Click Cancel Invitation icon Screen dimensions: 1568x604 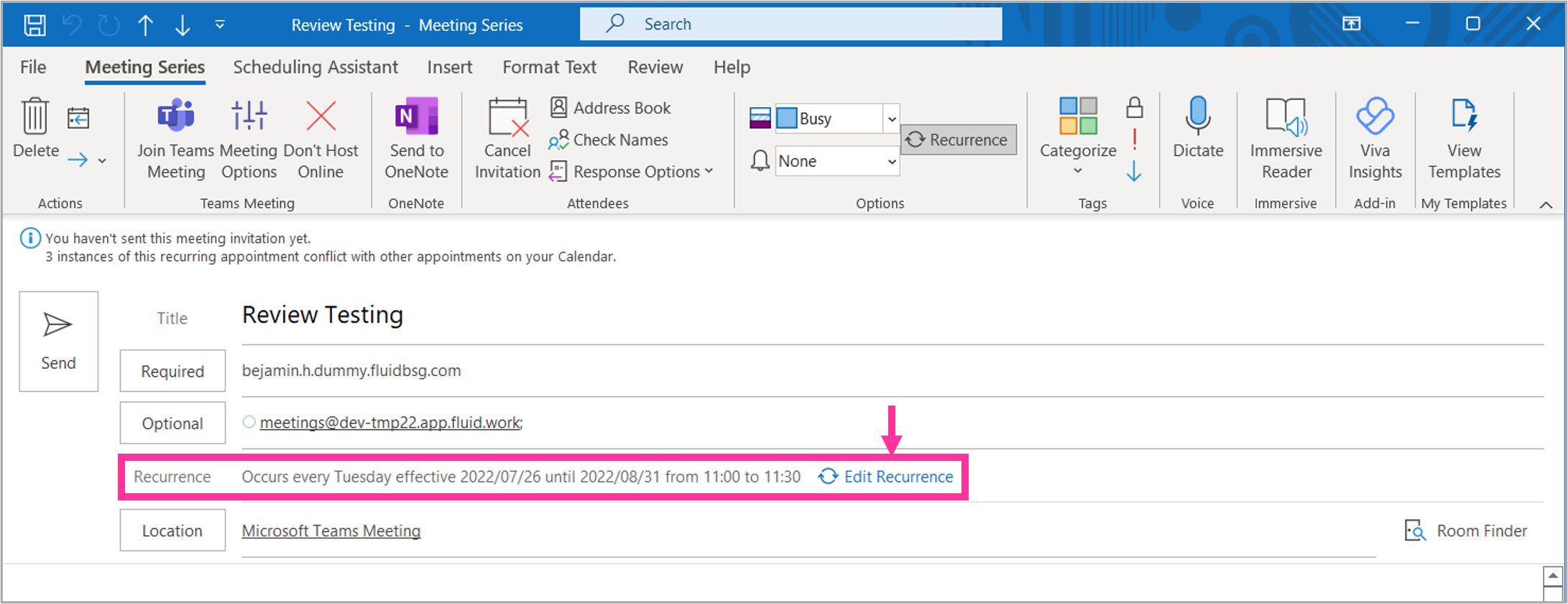coord(508,116)
